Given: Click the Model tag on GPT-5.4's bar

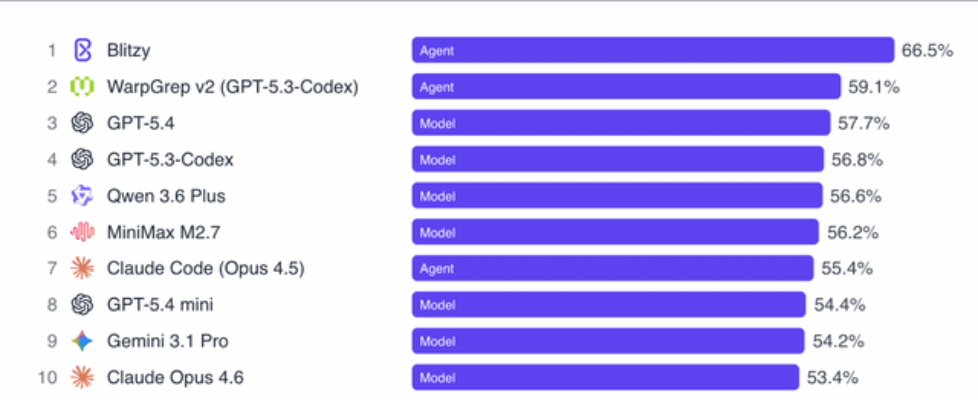Looking at the screenshot, I should pyautogui.click(x=438, y=123).
